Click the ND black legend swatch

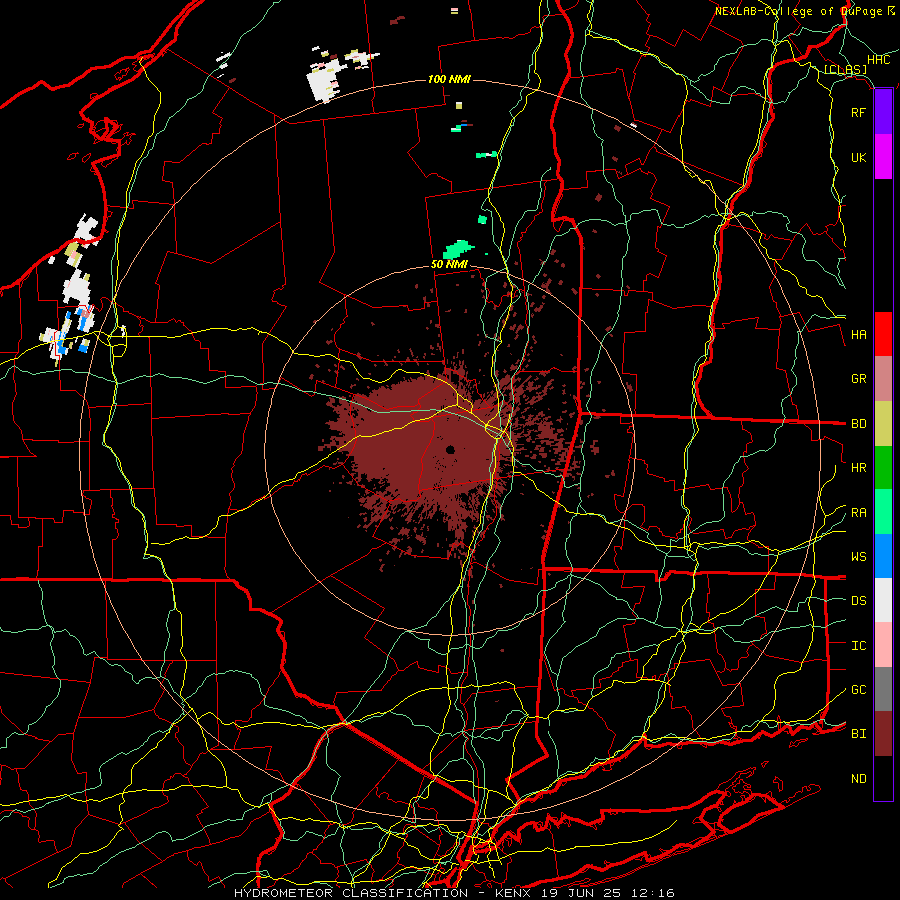click(x=883, y=778)
